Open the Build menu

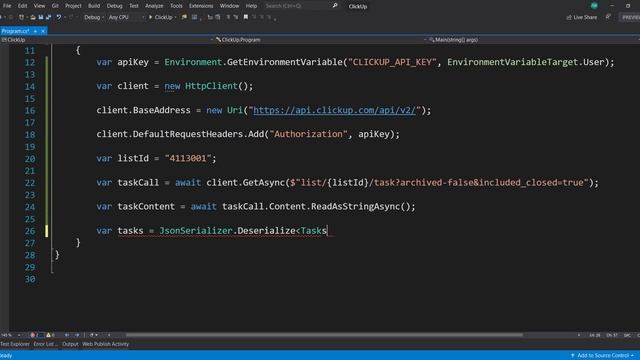pyautogui.click(x=94, y=6)
